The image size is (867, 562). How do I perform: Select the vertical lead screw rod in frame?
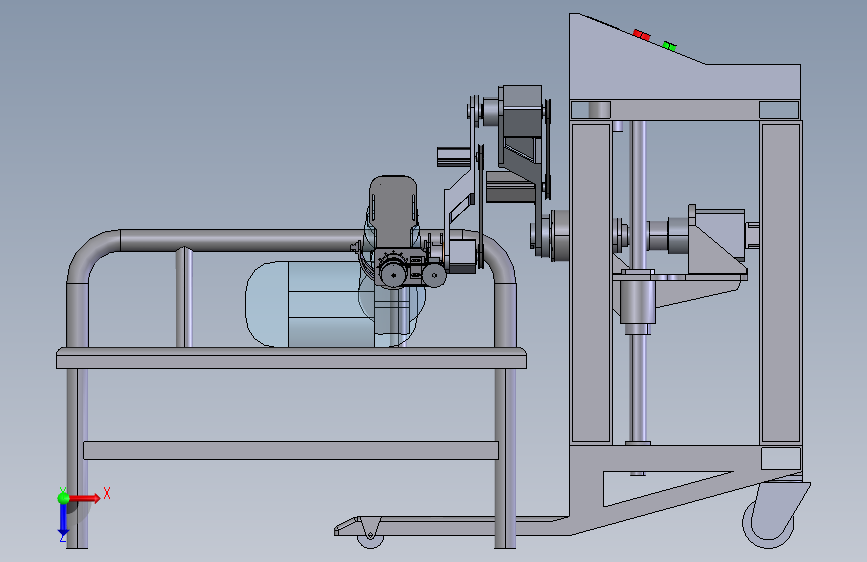(638, 282)
